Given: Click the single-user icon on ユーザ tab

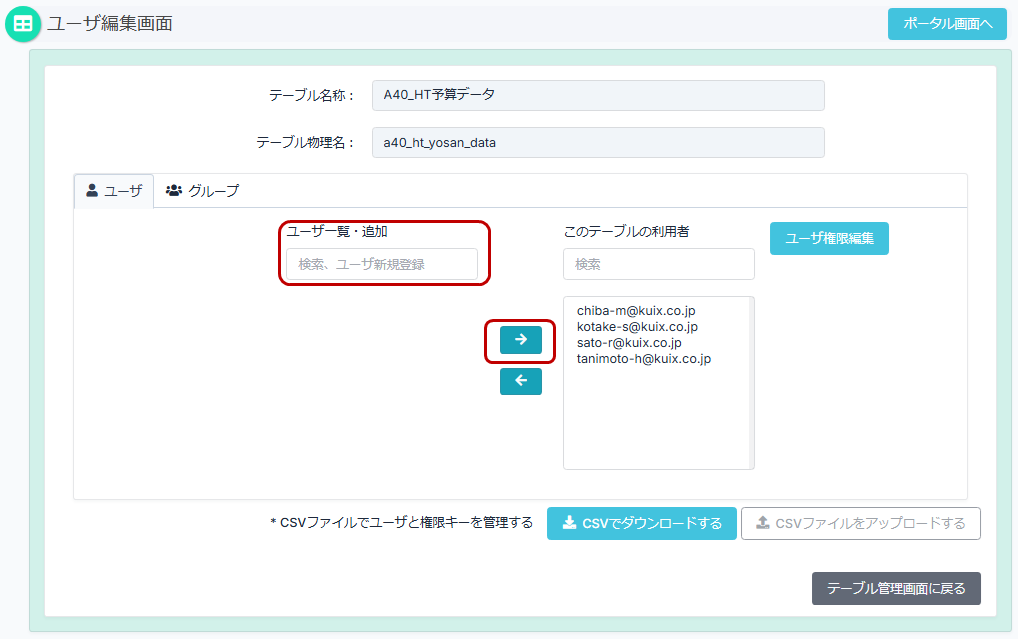Looking at the screenshot, I should click(92, 190).
